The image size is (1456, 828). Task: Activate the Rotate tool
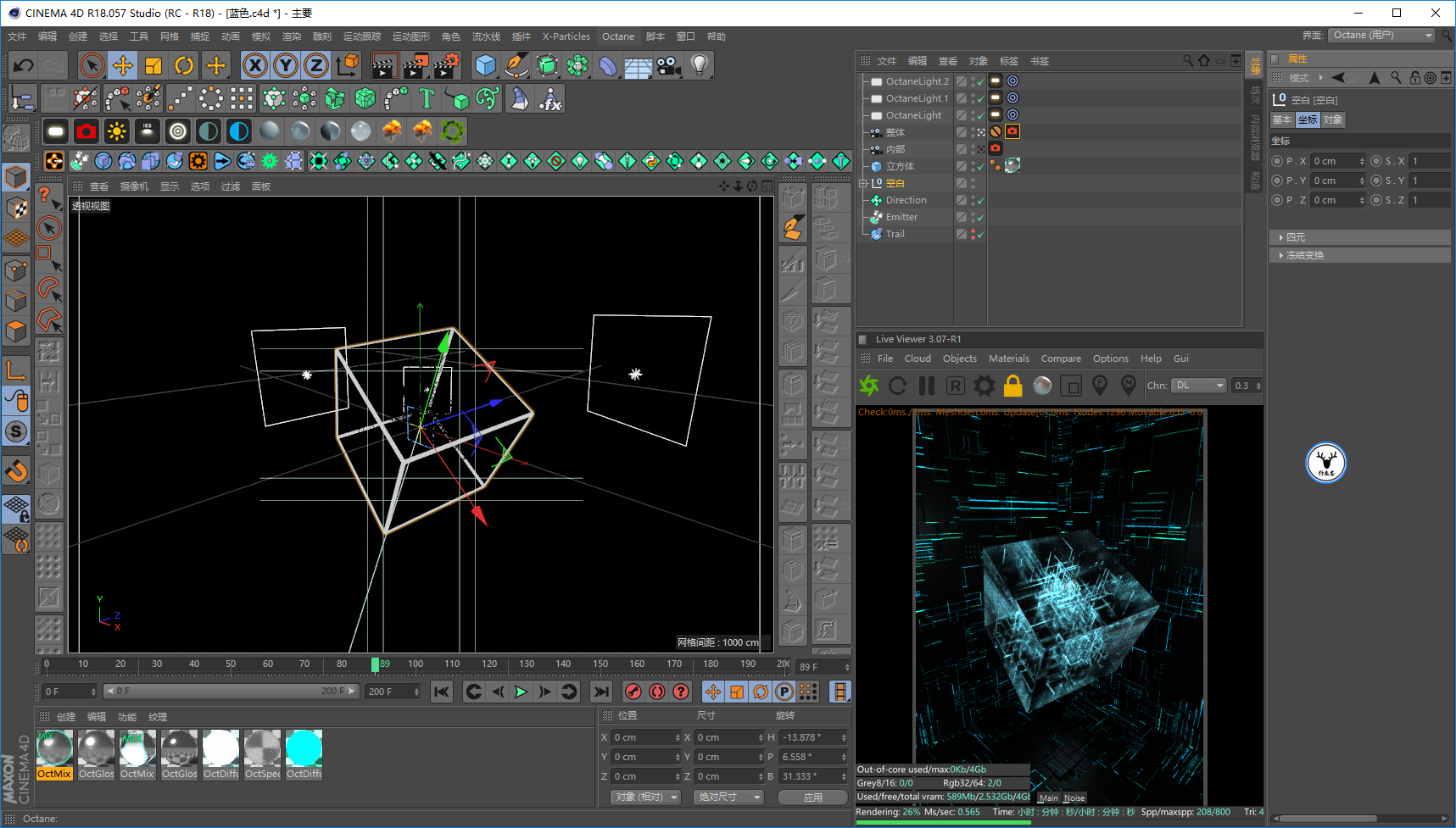(184, 65)
